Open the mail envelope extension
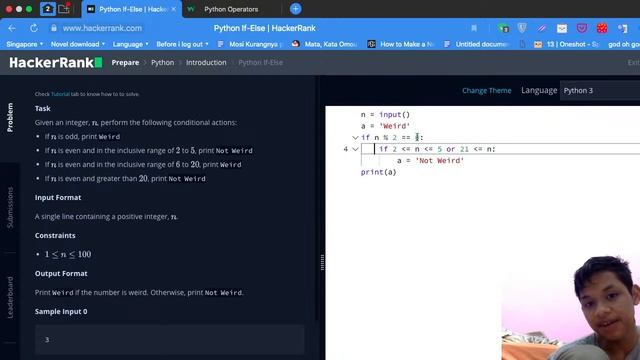Image resolution: width=640 pixels, height=360 pixels. point(562,28)
